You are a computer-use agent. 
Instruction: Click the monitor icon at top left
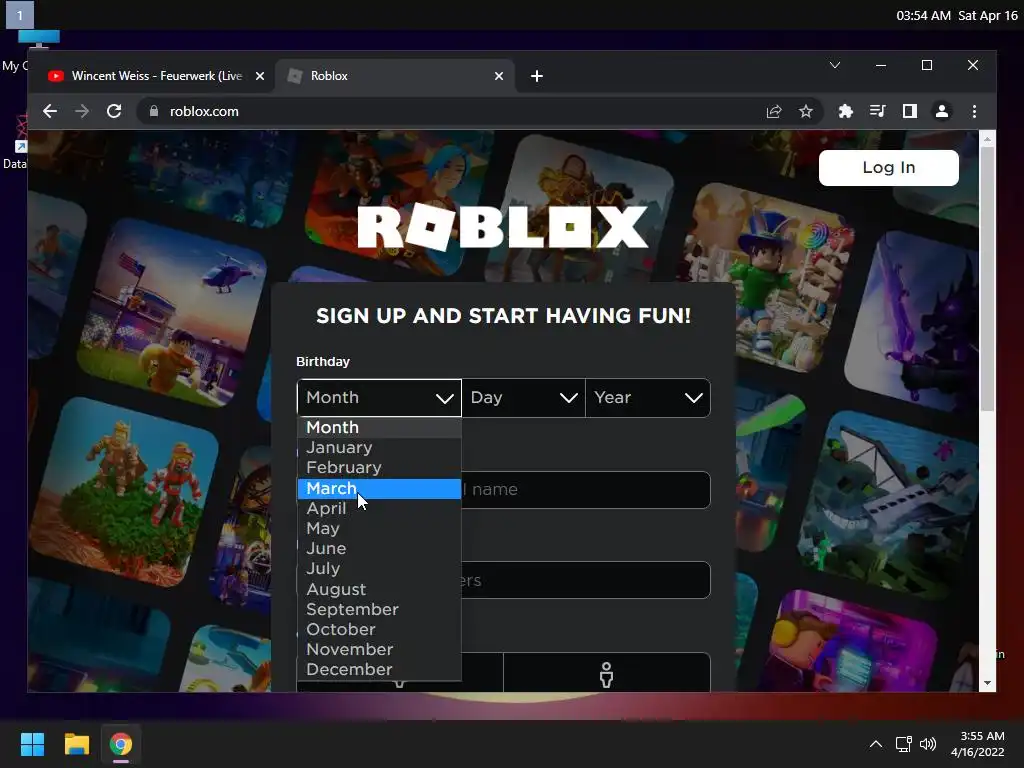click(39, 39)
